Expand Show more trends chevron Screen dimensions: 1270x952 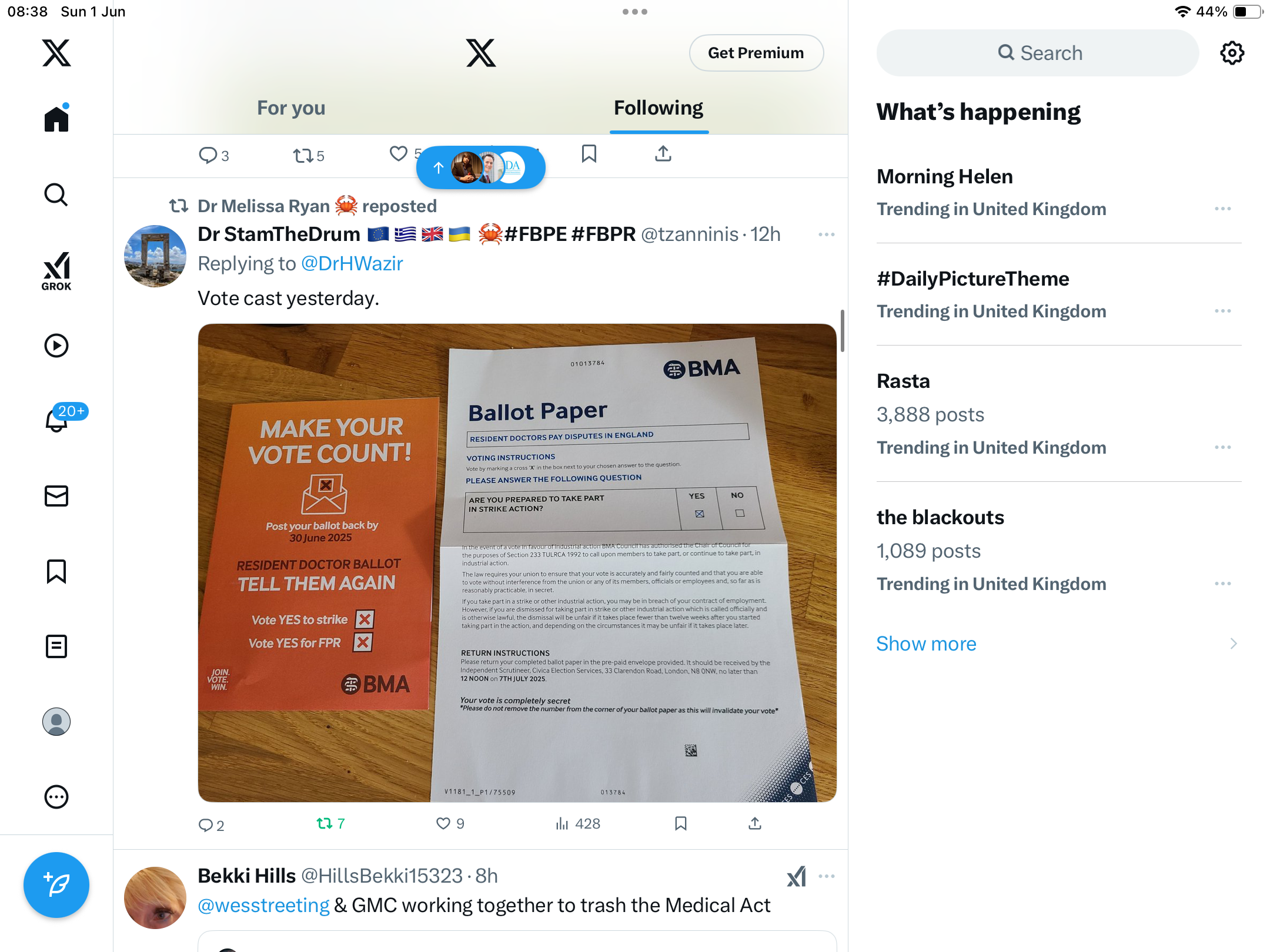pyautogui.click(x=1234, y=643)
